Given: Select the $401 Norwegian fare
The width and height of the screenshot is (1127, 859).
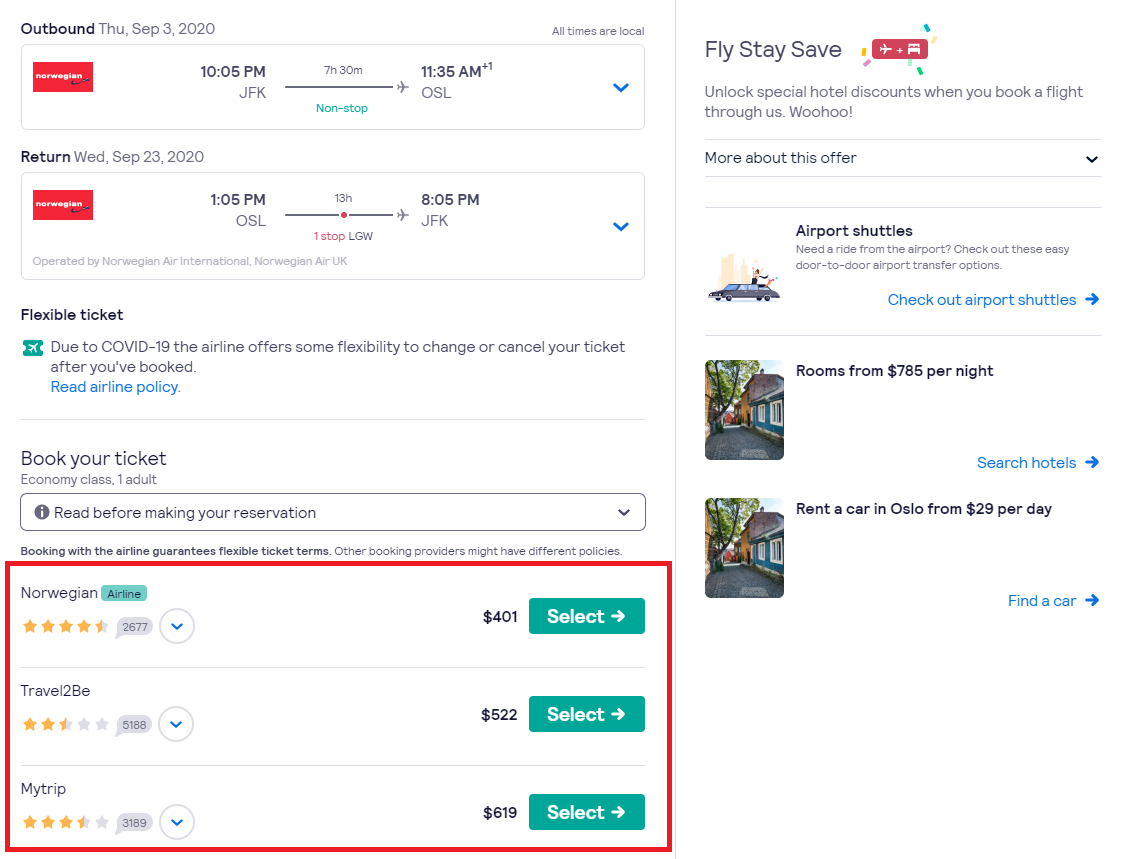Looking at the screenshot, I should 586,616.
